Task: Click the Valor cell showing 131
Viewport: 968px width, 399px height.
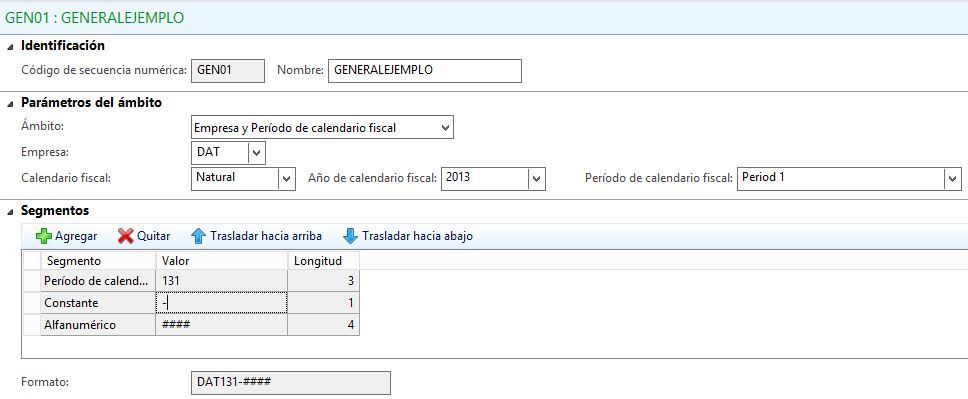Action: [x=221, y=281]
